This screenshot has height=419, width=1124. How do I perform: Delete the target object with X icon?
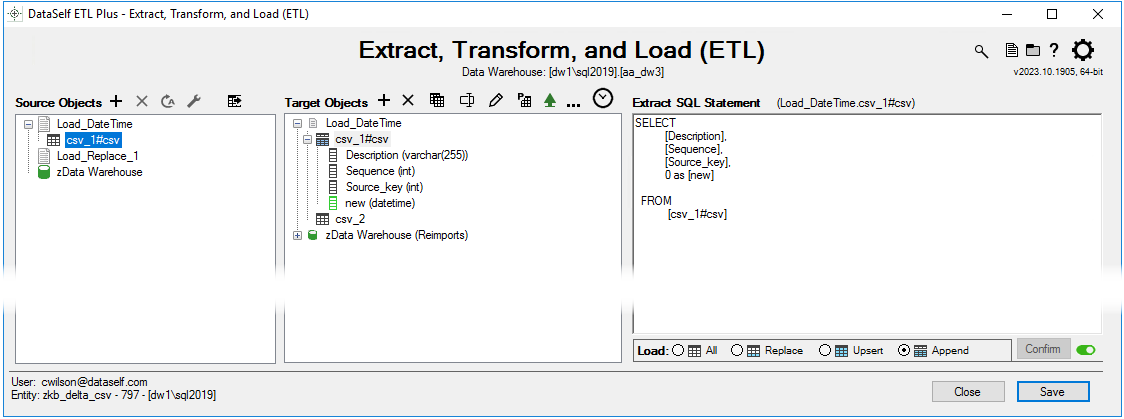pos(408,101)
